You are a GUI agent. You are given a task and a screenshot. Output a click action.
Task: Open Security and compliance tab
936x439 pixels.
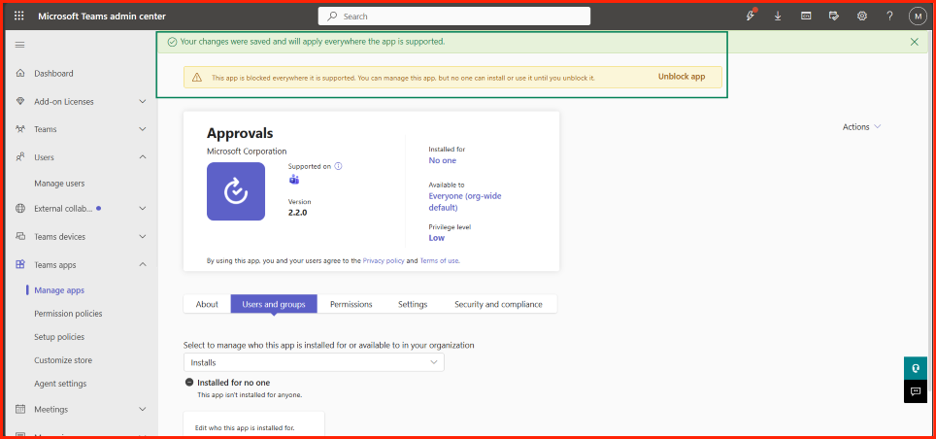point(498,304)
